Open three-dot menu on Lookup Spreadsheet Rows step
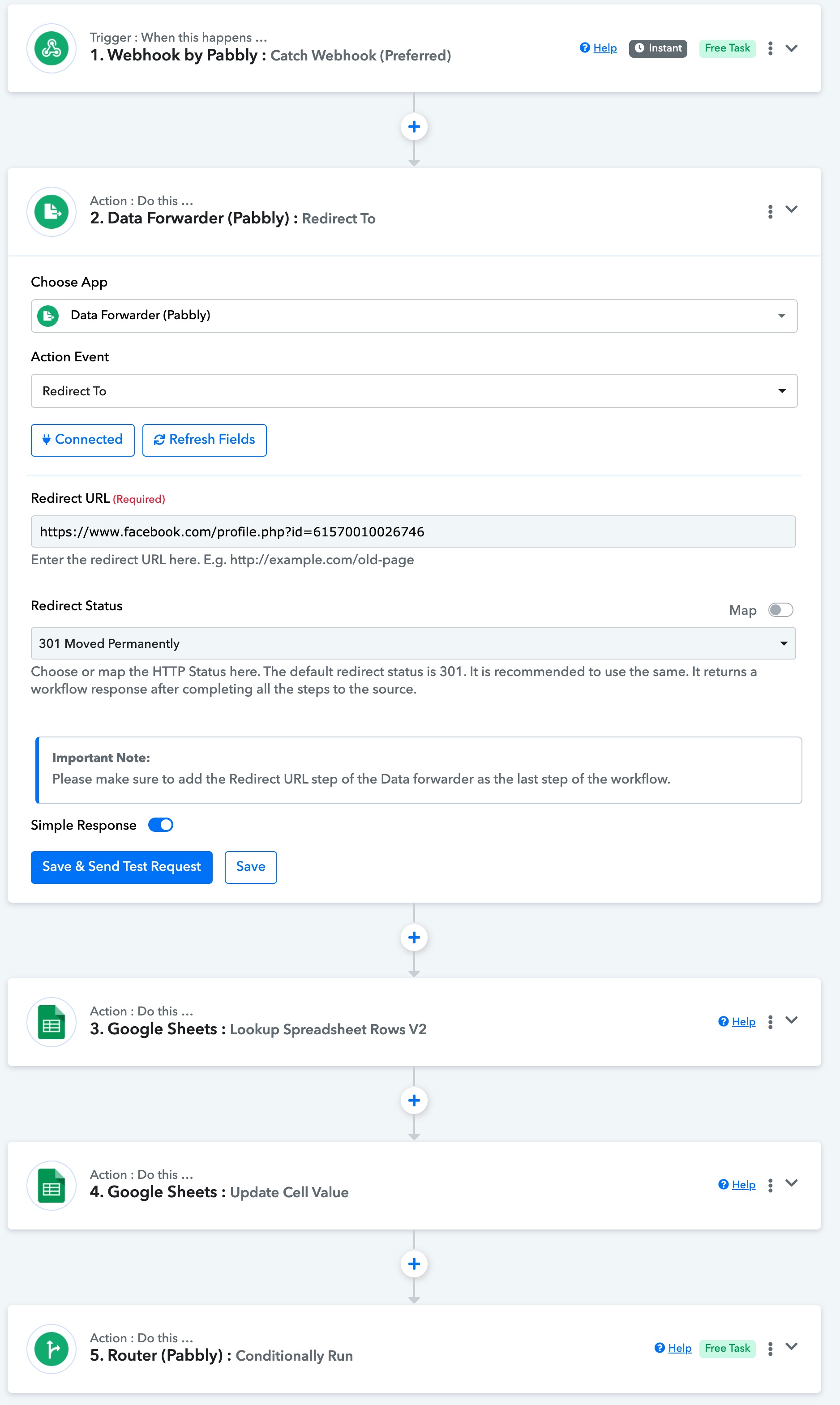This screenshot has width=840, height=1405. 770,1021
